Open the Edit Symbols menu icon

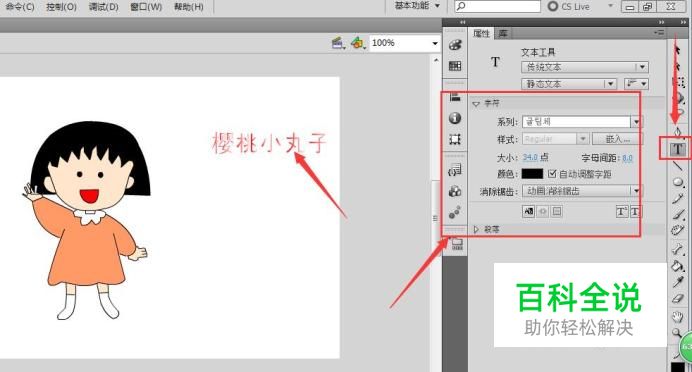point(358,43)
